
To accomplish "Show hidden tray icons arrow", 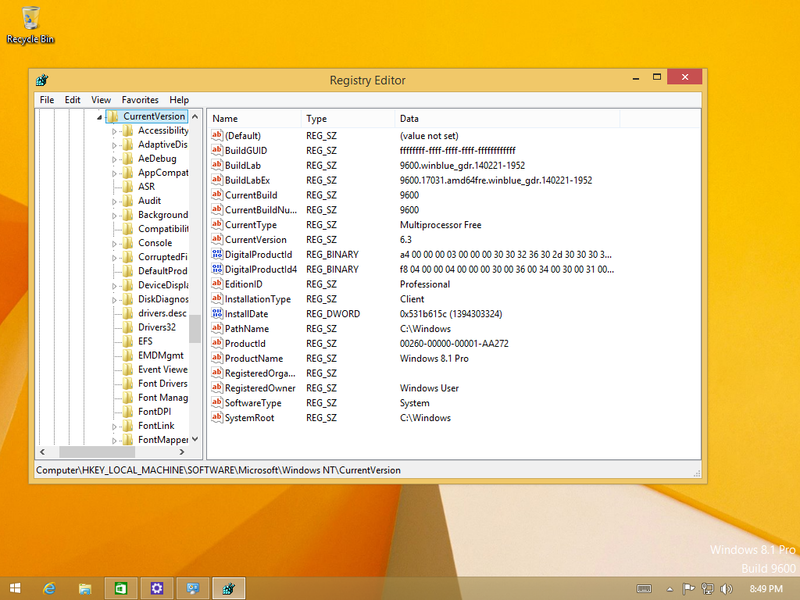I will coord(670,589).
